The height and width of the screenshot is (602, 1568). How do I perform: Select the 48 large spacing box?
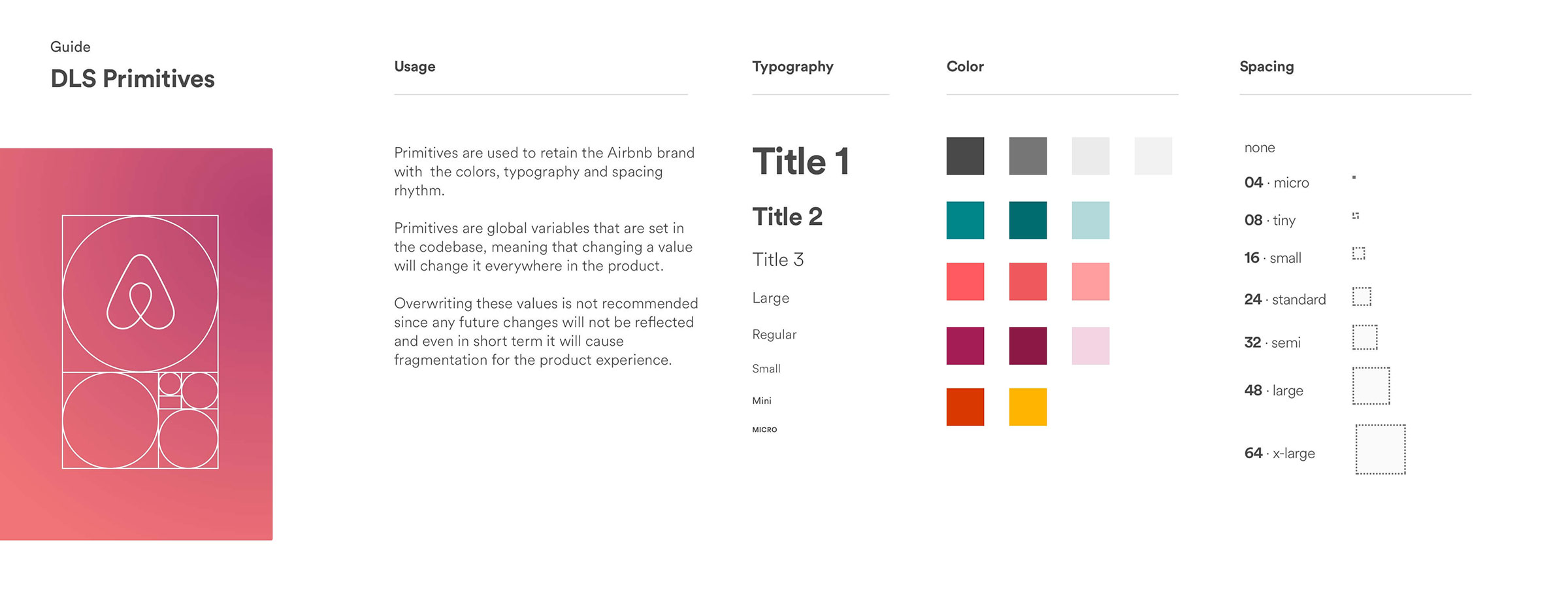1371,386
